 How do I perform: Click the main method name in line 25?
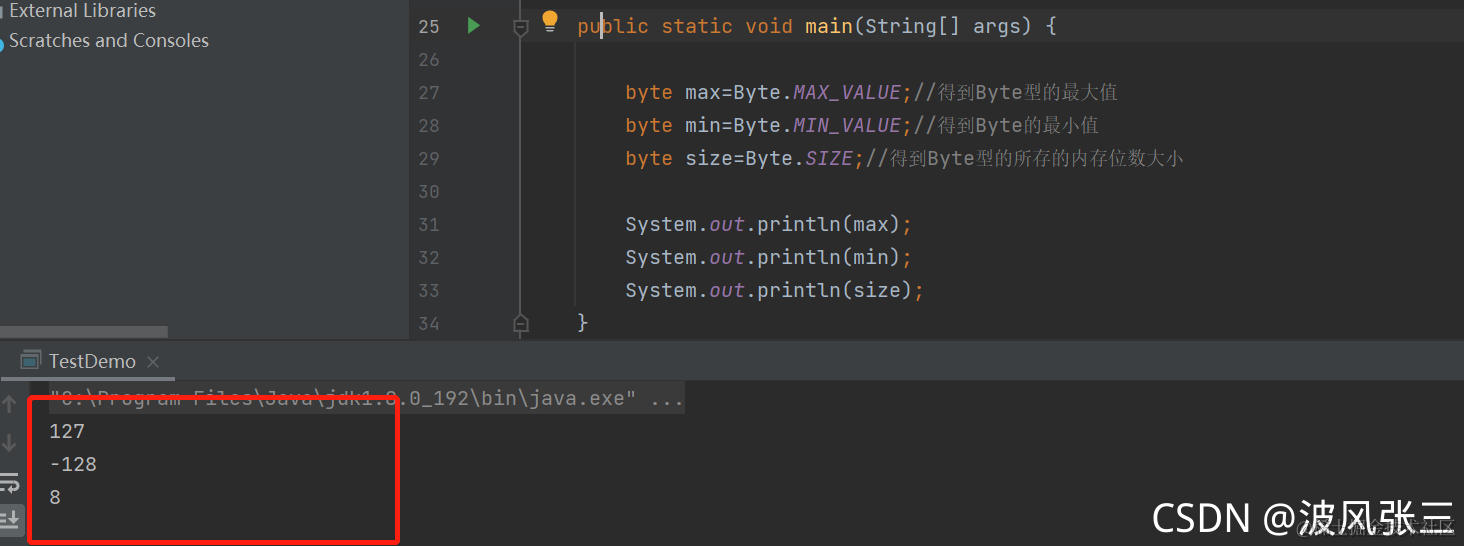(x=829, y=26)
